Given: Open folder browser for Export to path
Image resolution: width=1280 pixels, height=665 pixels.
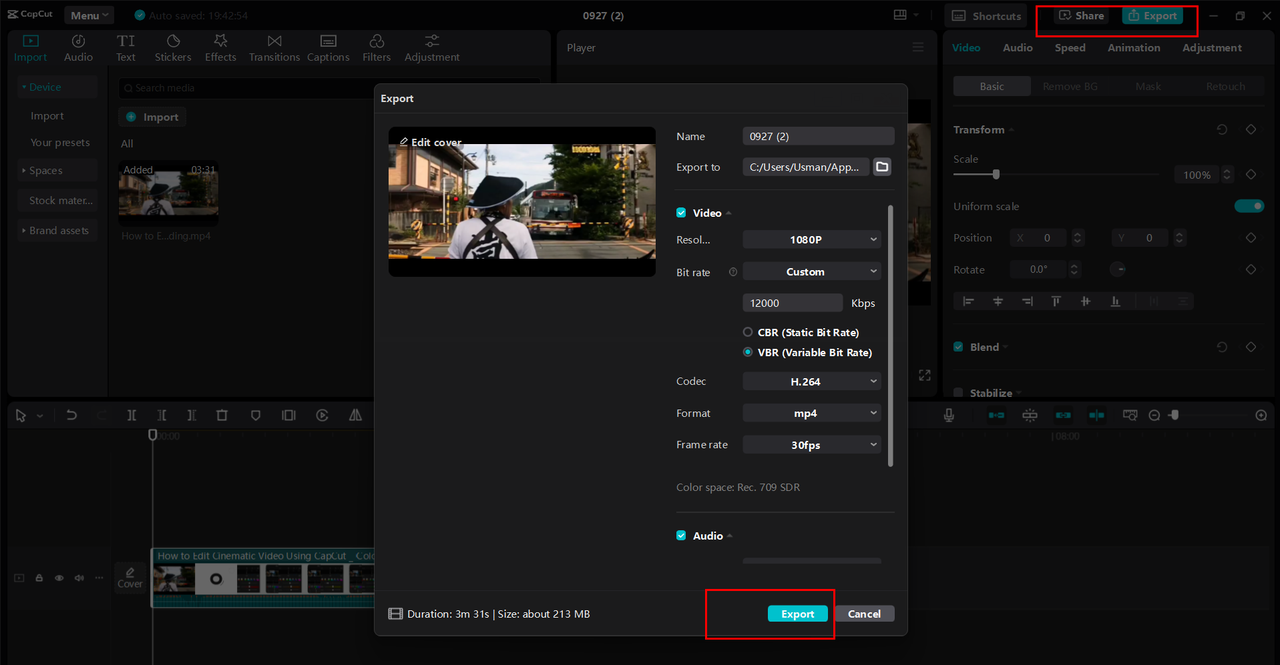Looking at the screenshot, I should click(x=882, y=167).
